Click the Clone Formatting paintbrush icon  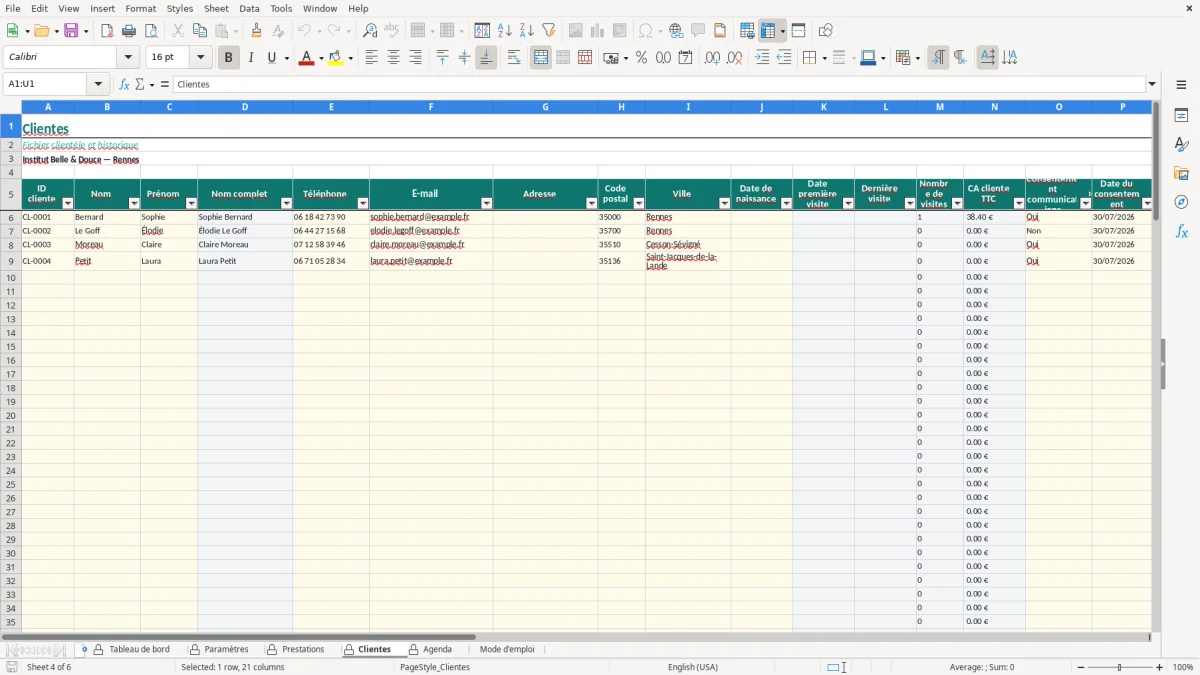(256, 31)
